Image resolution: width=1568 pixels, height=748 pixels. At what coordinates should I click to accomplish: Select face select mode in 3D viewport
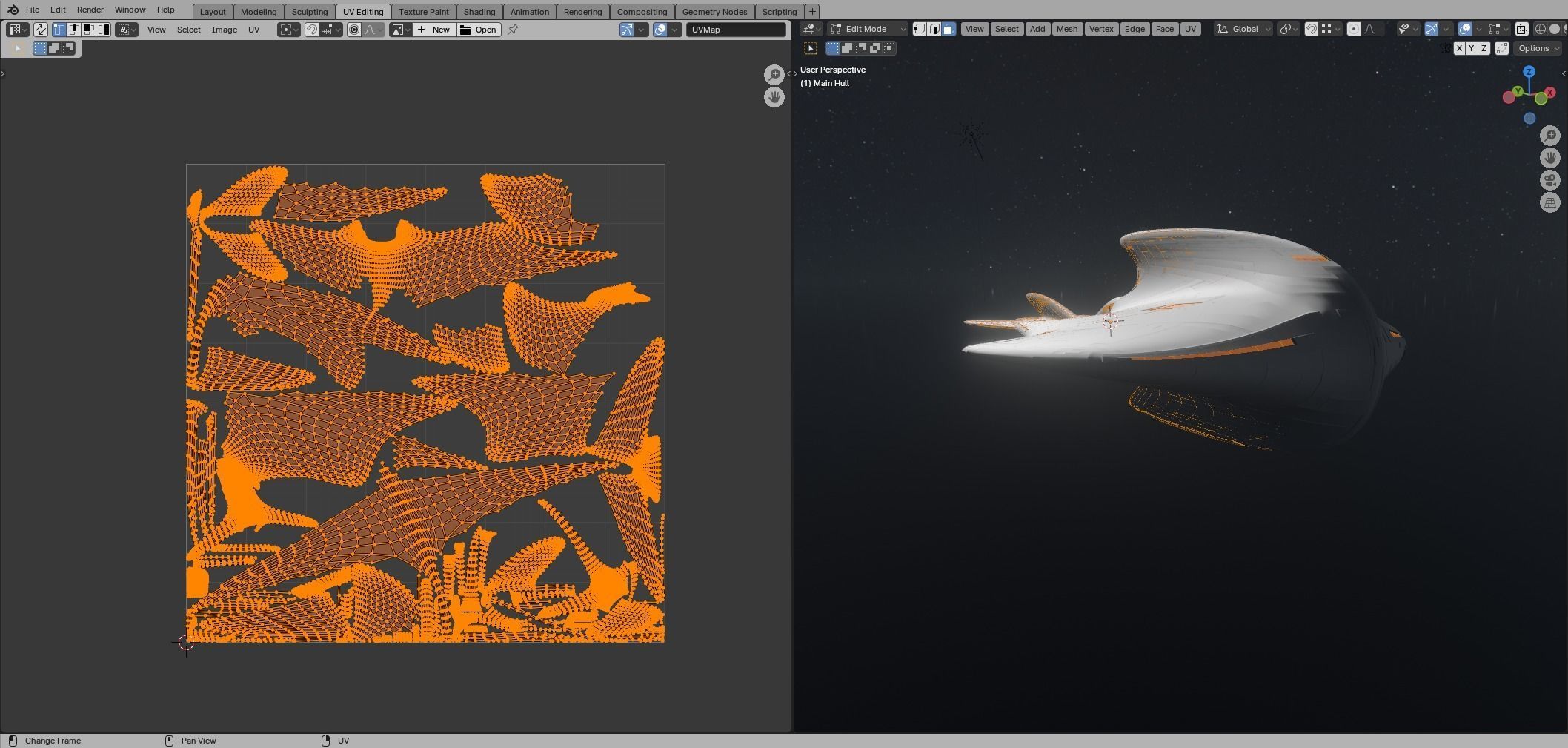949,29
